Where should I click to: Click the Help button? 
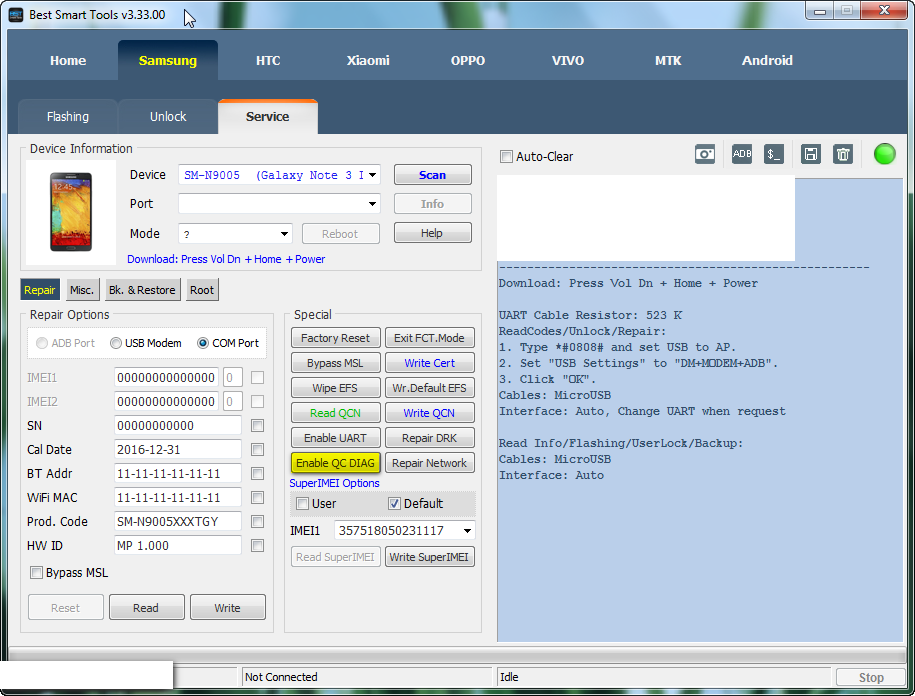pyautogui.click(x=432, y=233)
